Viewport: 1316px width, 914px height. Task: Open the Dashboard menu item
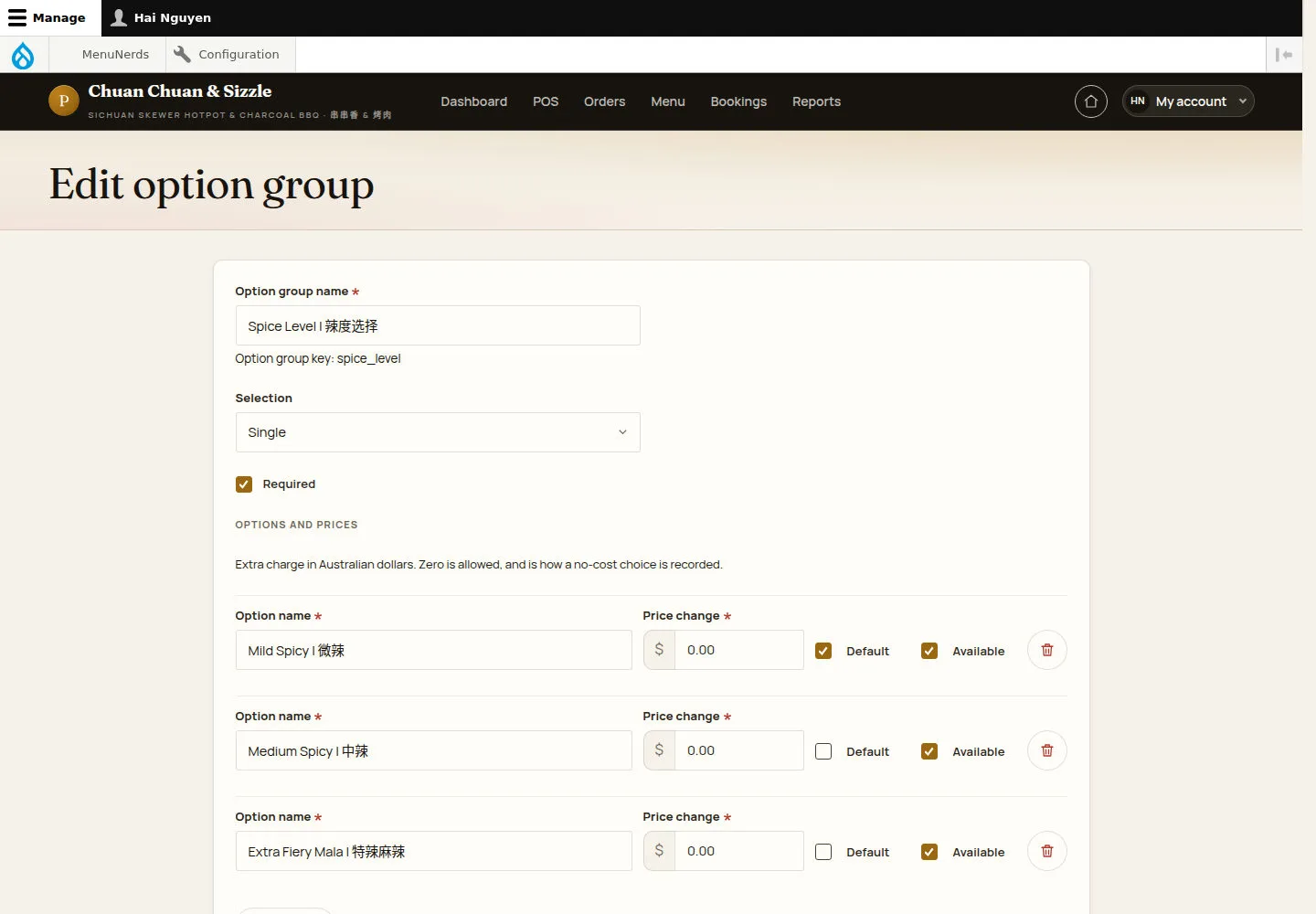[473, 101]
